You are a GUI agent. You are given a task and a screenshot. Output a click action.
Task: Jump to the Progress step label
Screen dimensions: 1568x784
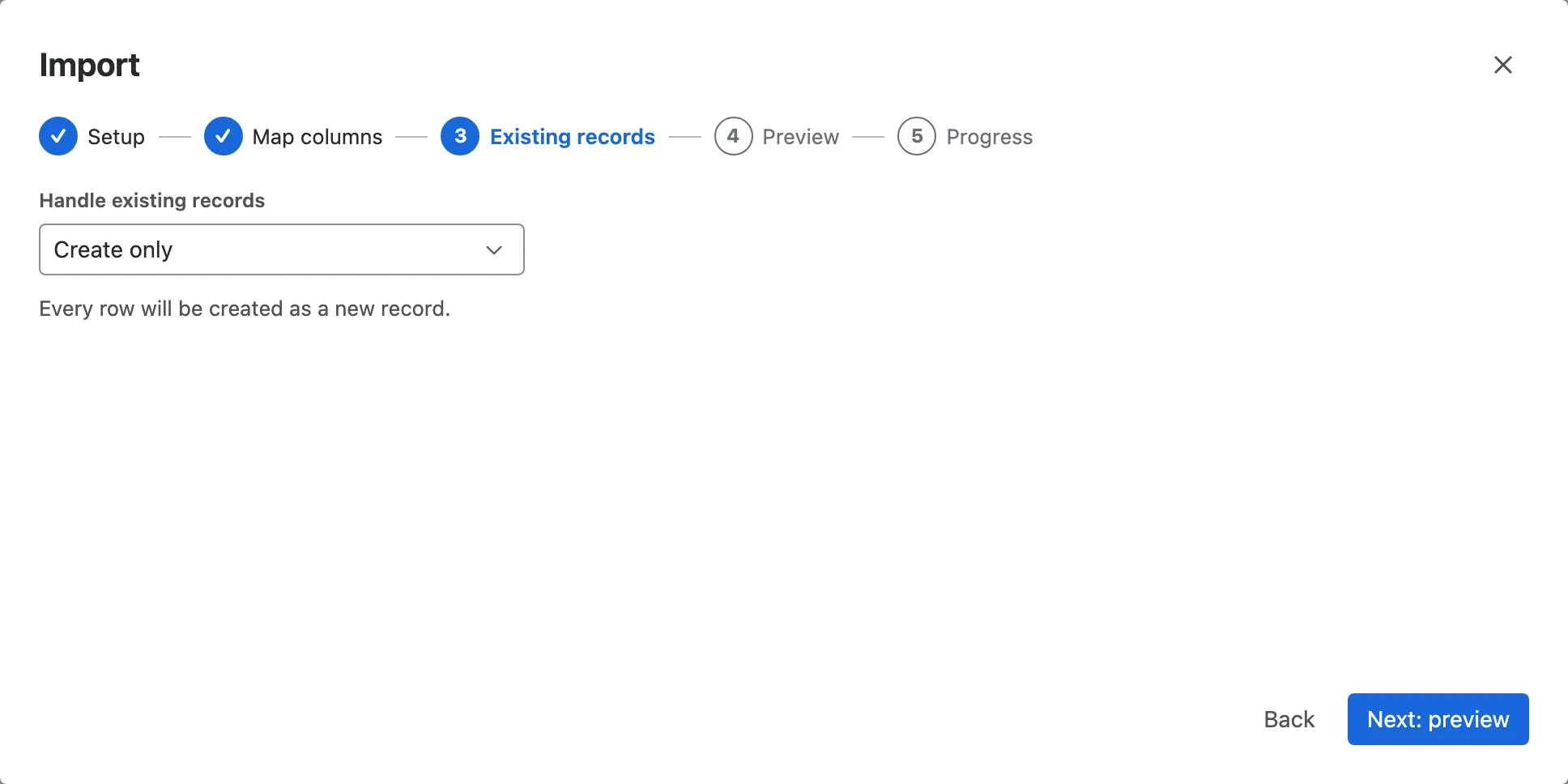point(990,137)
